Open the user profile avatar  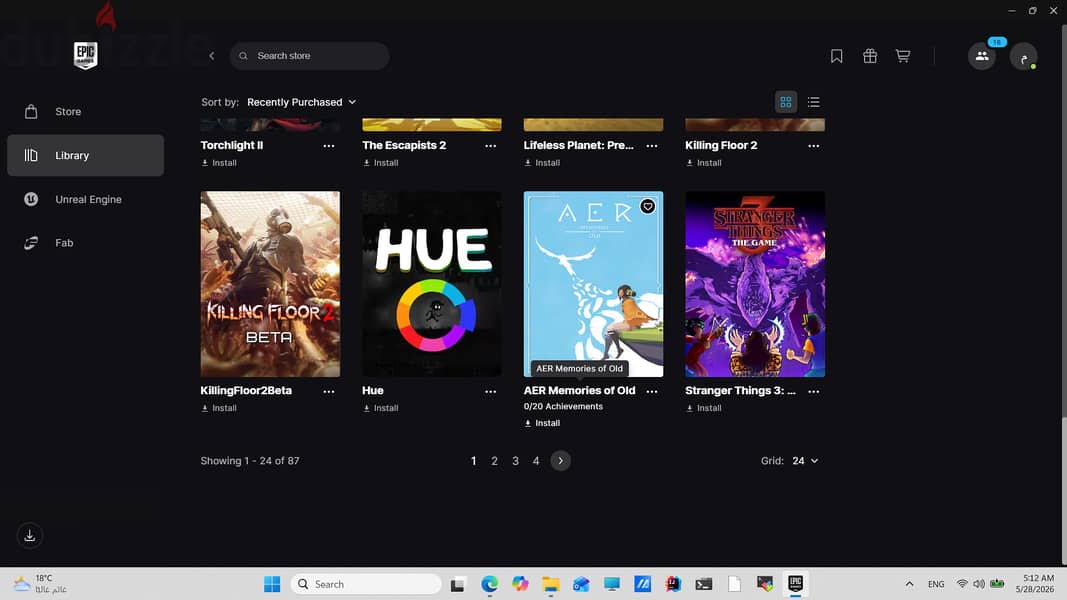(x=1023, y=56)
